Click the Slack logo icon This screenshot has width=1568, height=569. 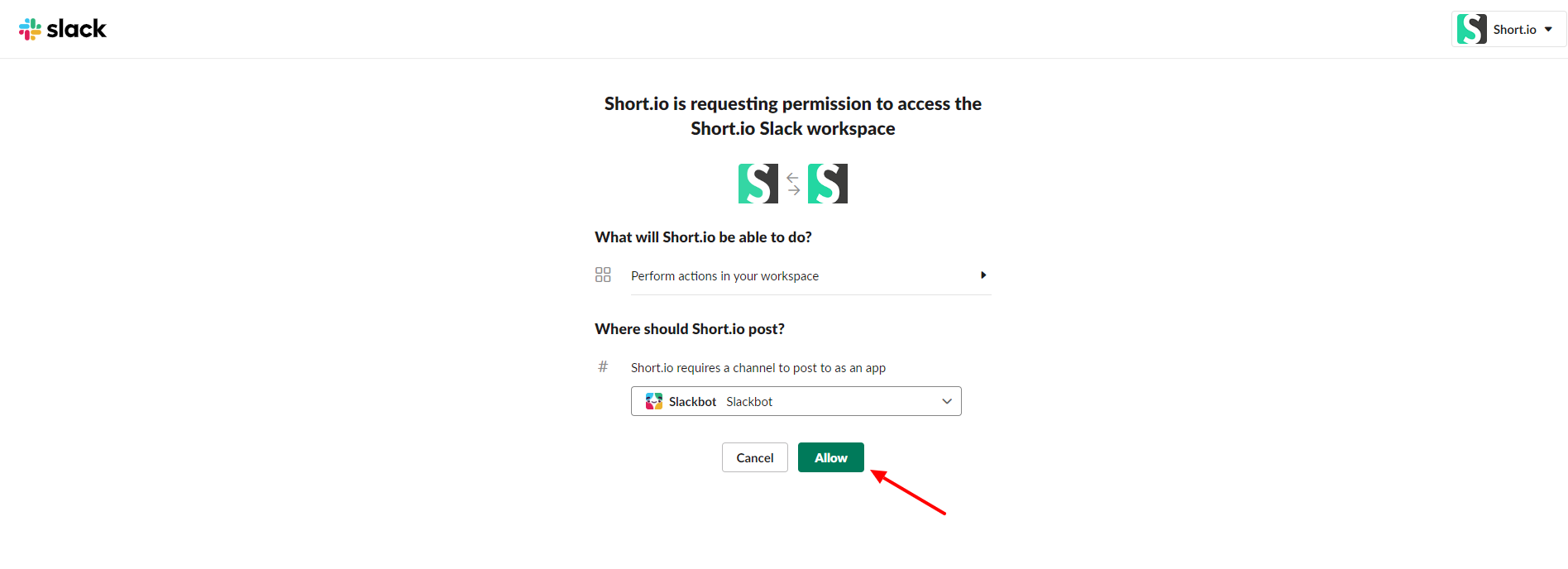click(x=30, y=29)
